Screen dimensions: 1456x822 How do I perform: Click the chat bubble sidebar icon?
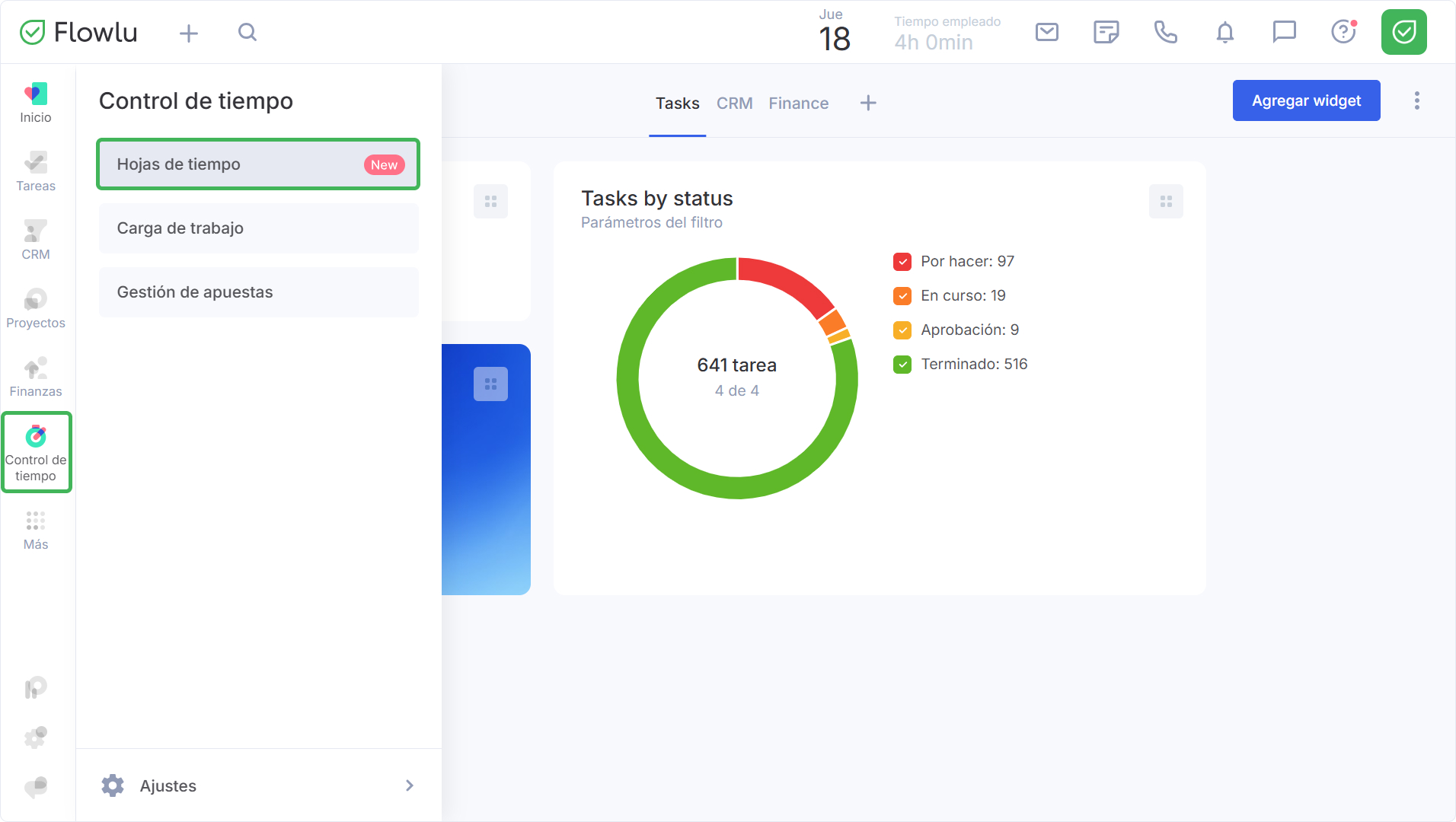pos(36,786)
